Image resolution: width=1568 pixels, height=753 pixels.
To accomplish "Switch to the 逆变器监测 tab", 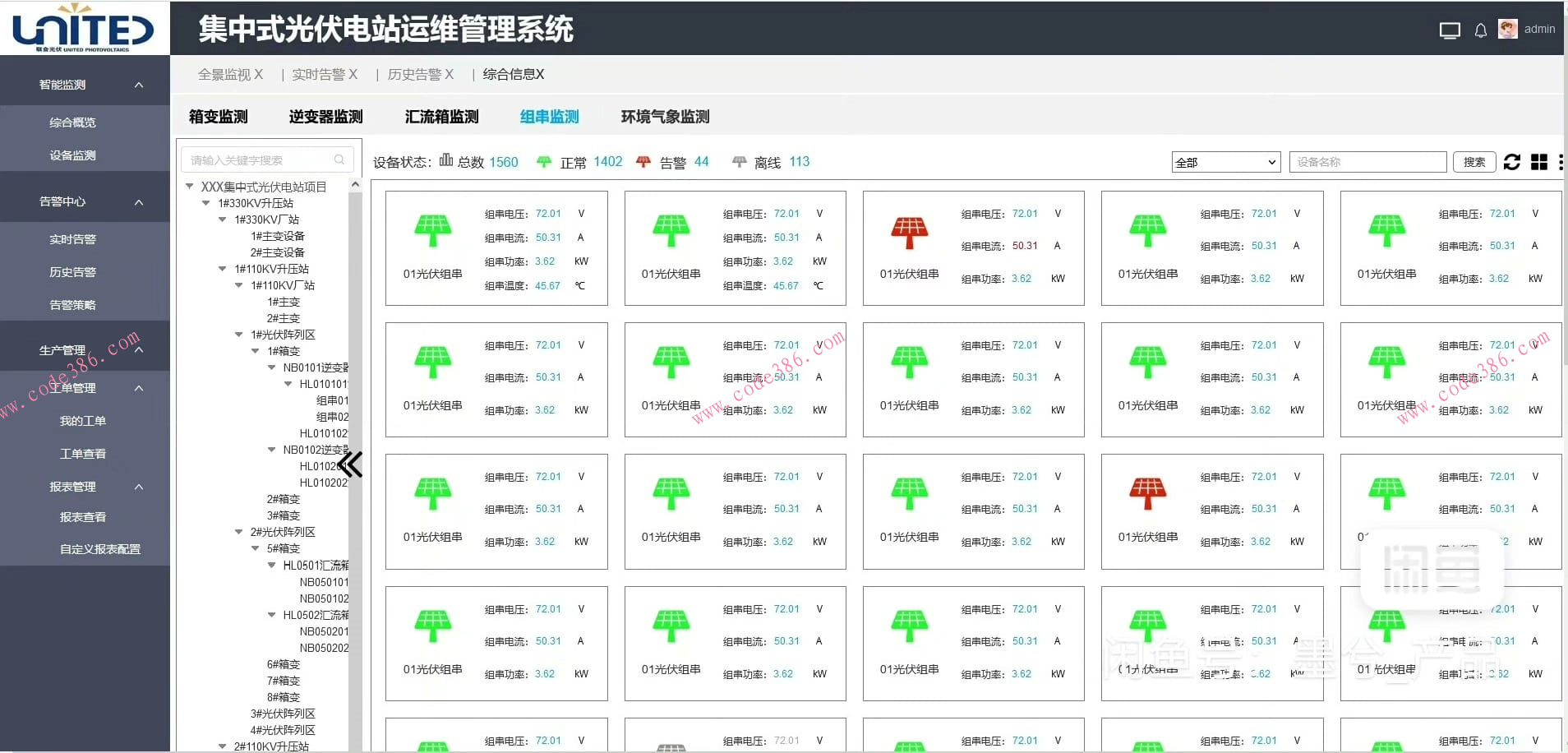I will coord(325,116).
